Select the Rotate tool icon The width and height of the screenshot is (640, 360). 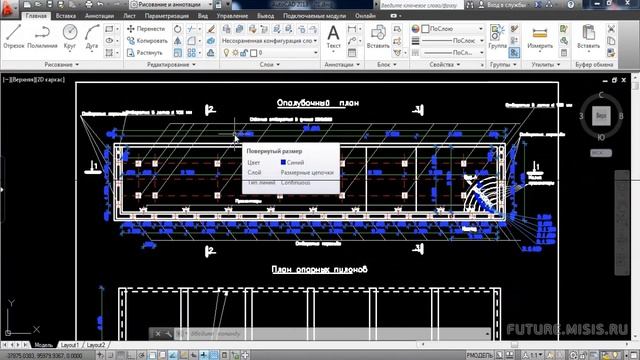click(178, 29)
